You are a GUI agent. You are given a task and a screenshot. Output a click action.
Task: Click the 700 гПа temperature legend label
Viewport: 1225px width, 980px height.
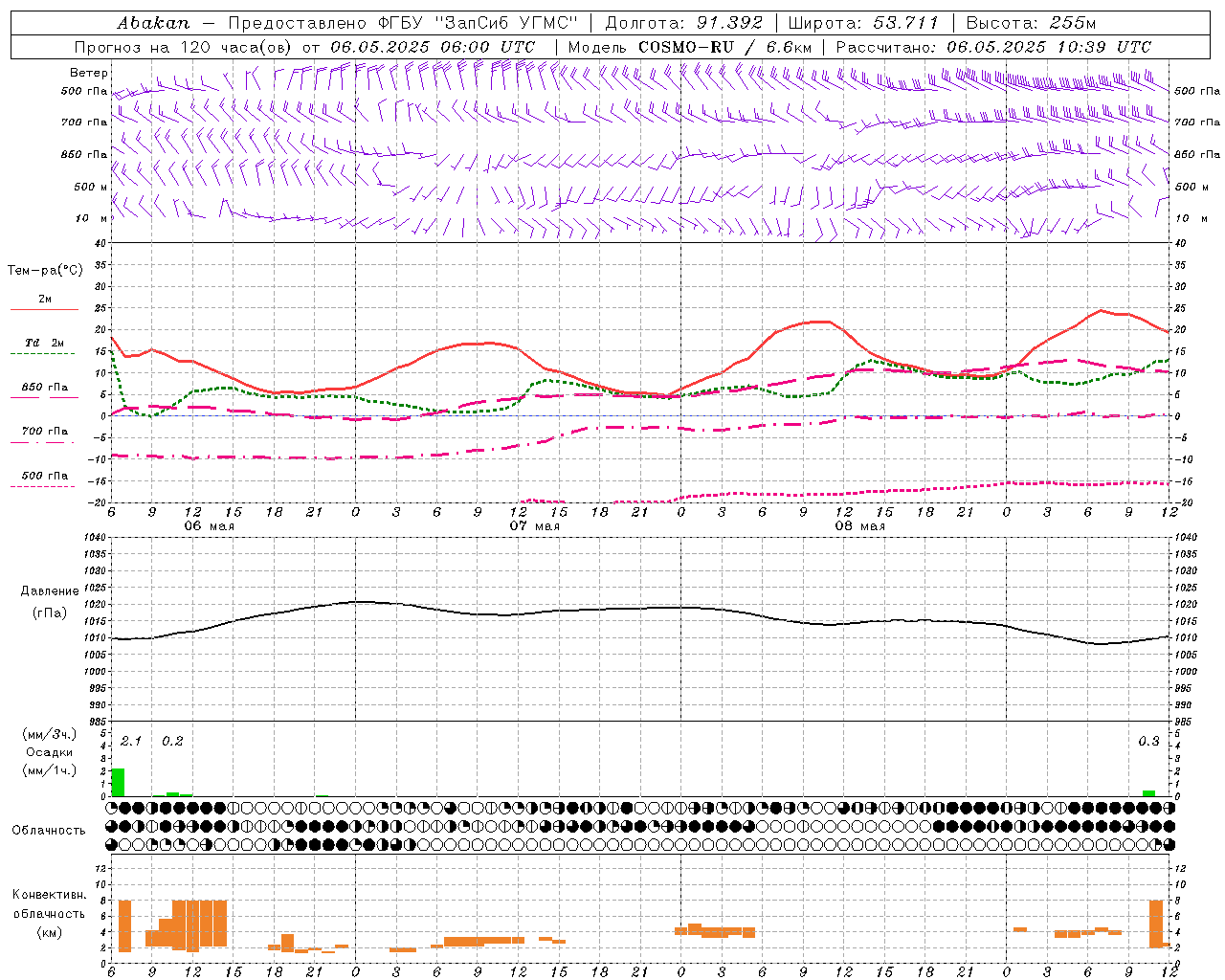pyautogui.click(x=45, y=431)
